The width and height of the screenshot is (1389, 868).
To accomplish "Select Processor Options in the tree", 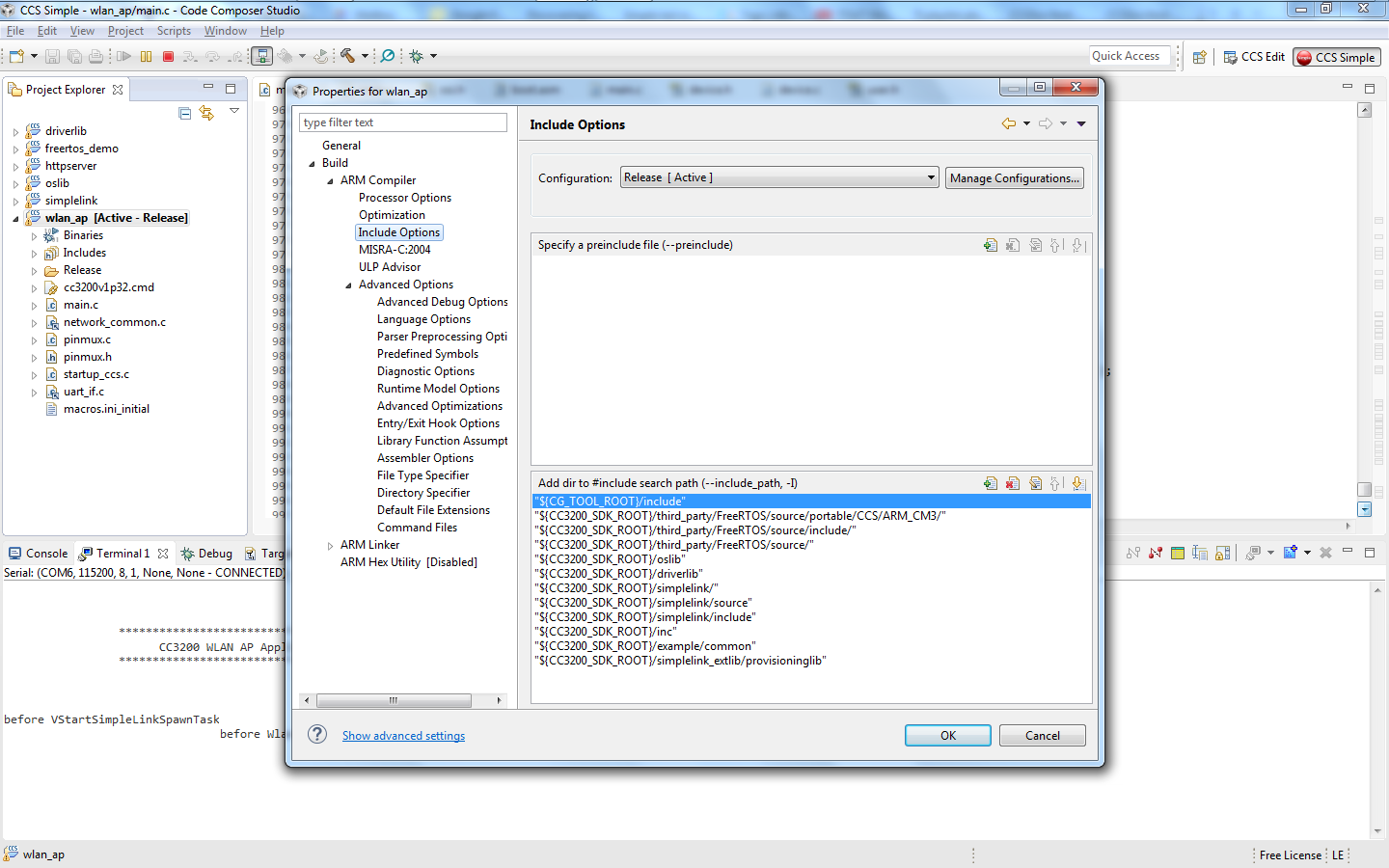I will (x=405, y=198).
